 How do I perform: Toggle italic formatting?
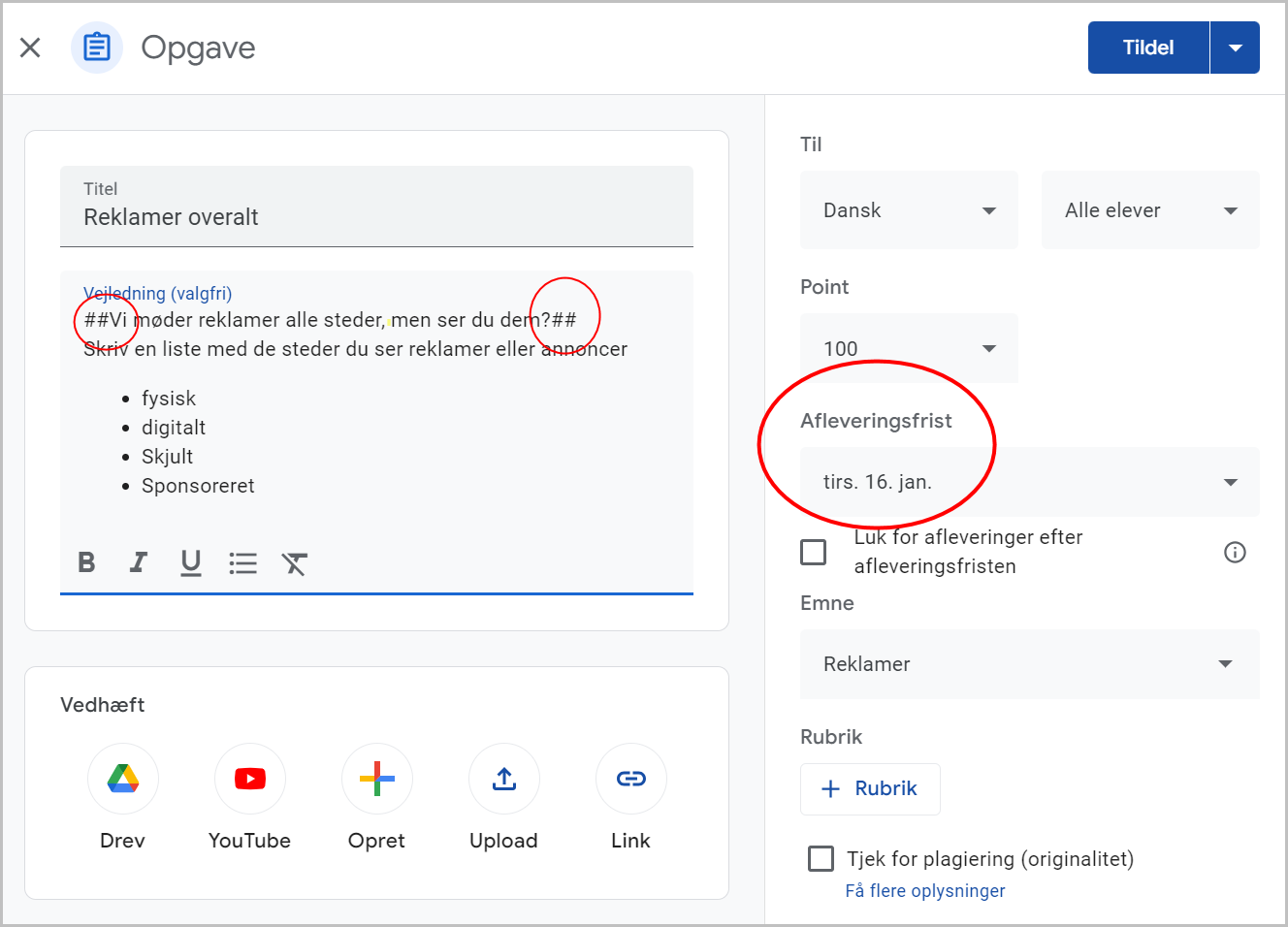[x=139, y=562]
